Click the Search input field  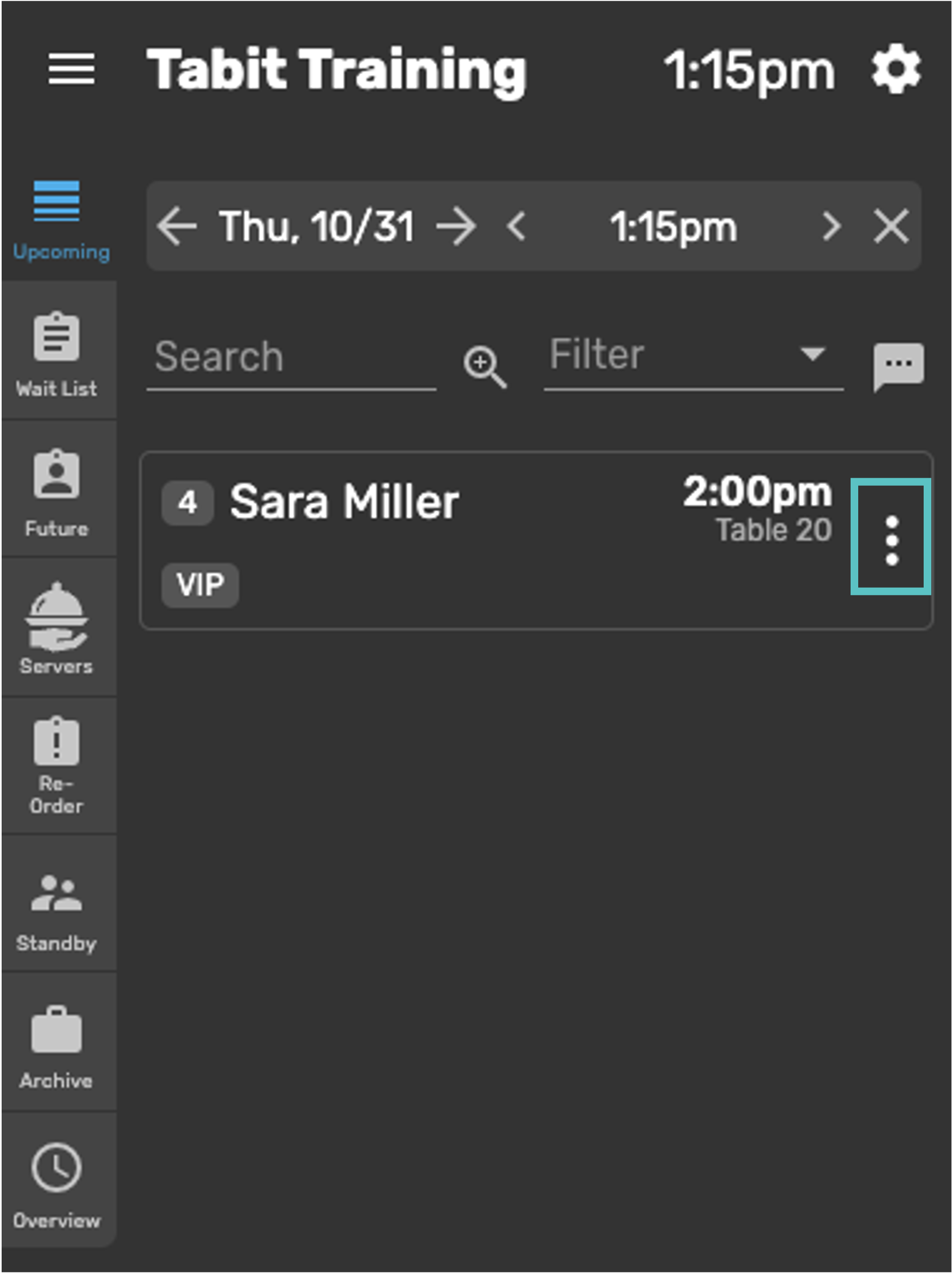click(x=291, y=357)
